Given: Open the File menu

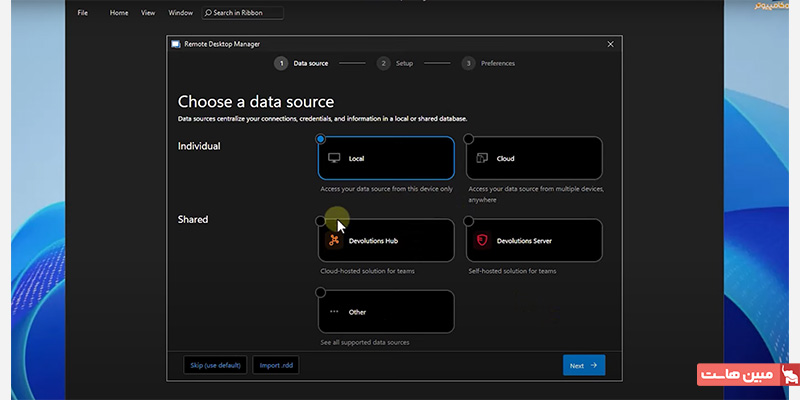Looking at the screenshot, I should [83, 13].
